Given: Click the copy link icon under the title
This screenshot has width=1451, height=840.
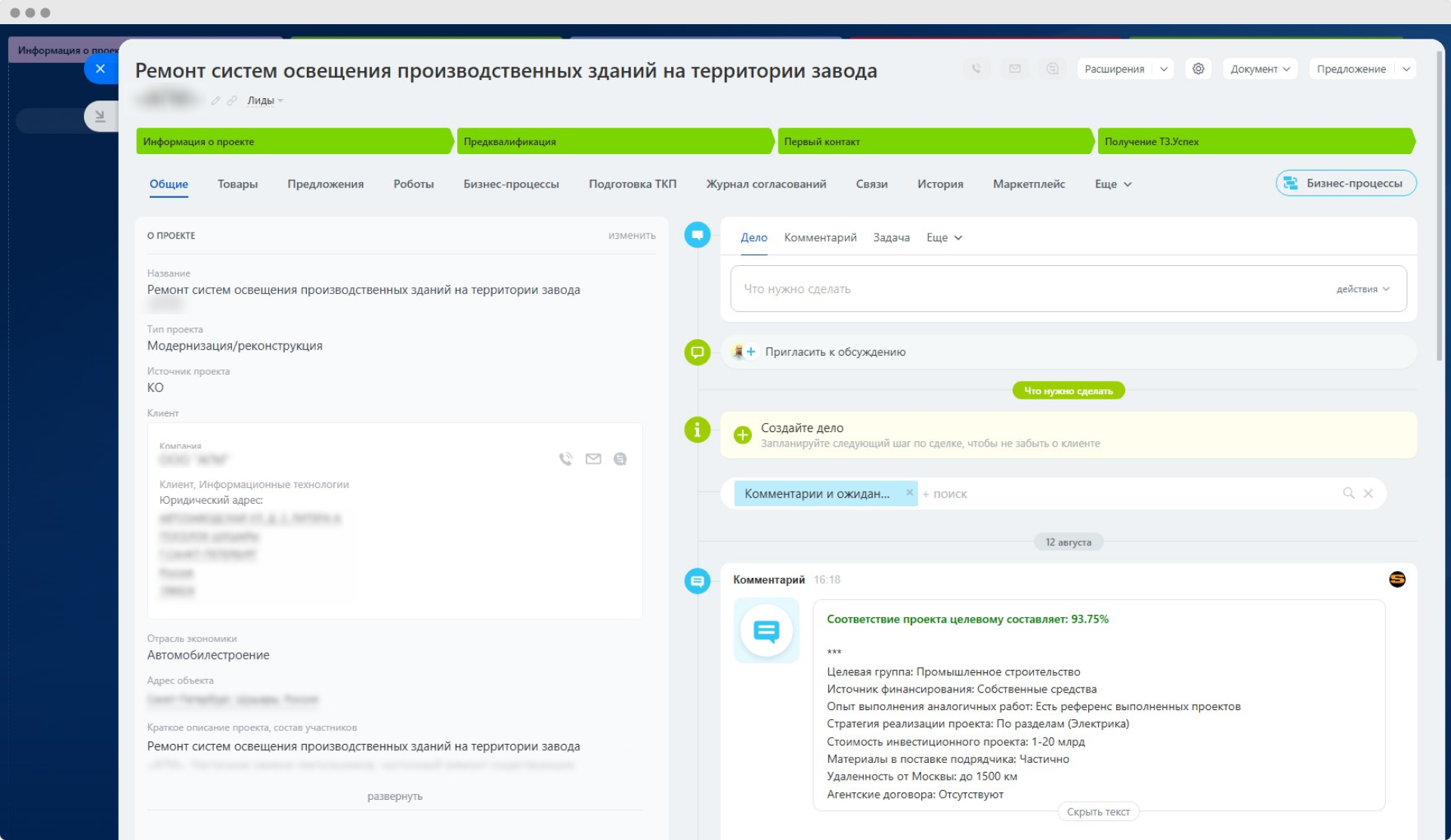Looking at the screenshot, I should [x=232, y=100].
